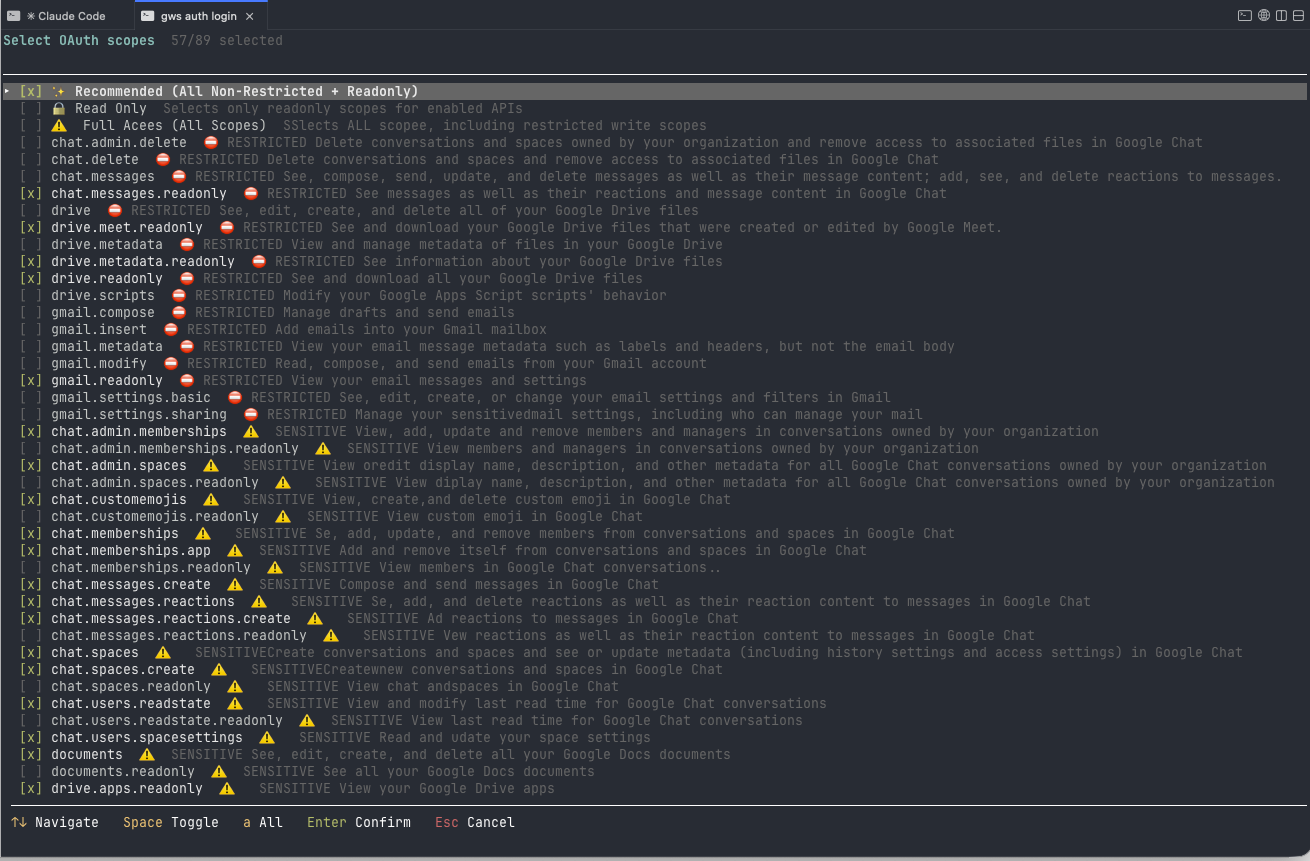This screenshot has height=861, width=1310.
Task: Click the RESTRICTED stop icon beside drive scope
Action: pyautogui.click(x=115, y=210)
